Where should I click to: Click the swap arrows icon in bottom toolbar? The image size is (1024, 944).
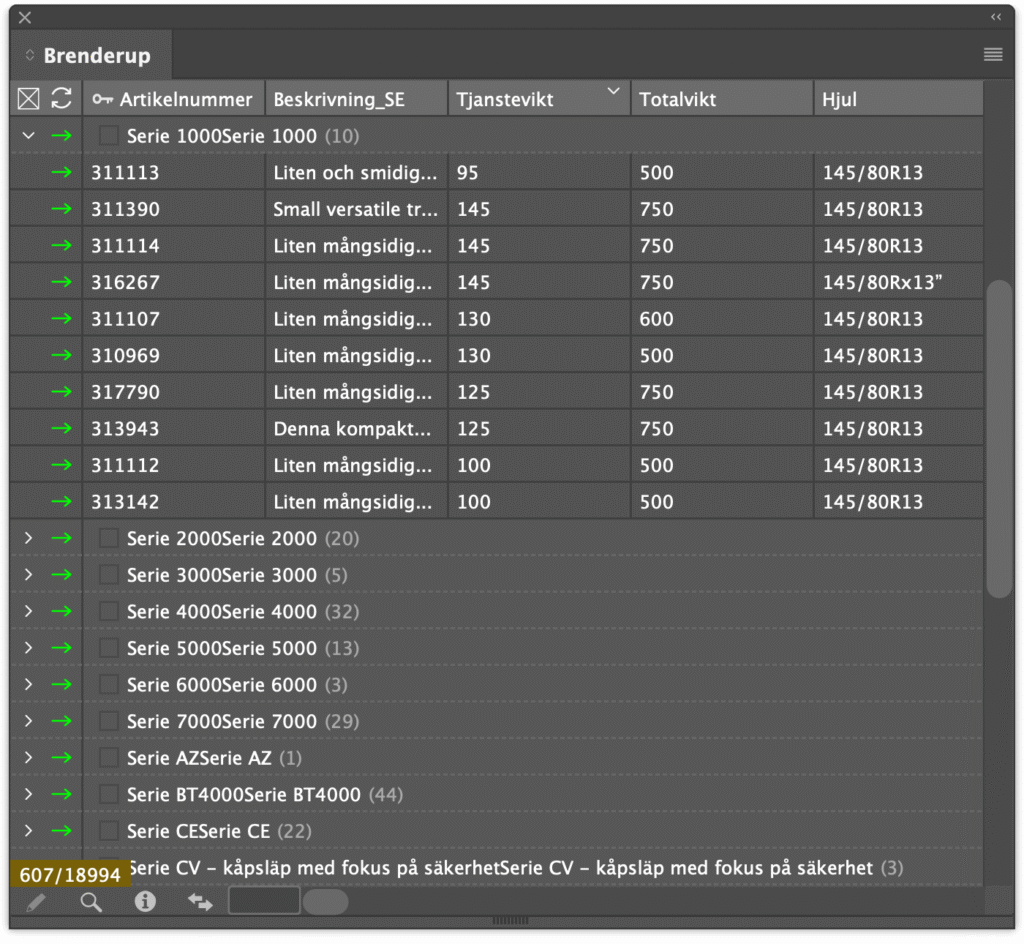[200, 902]
